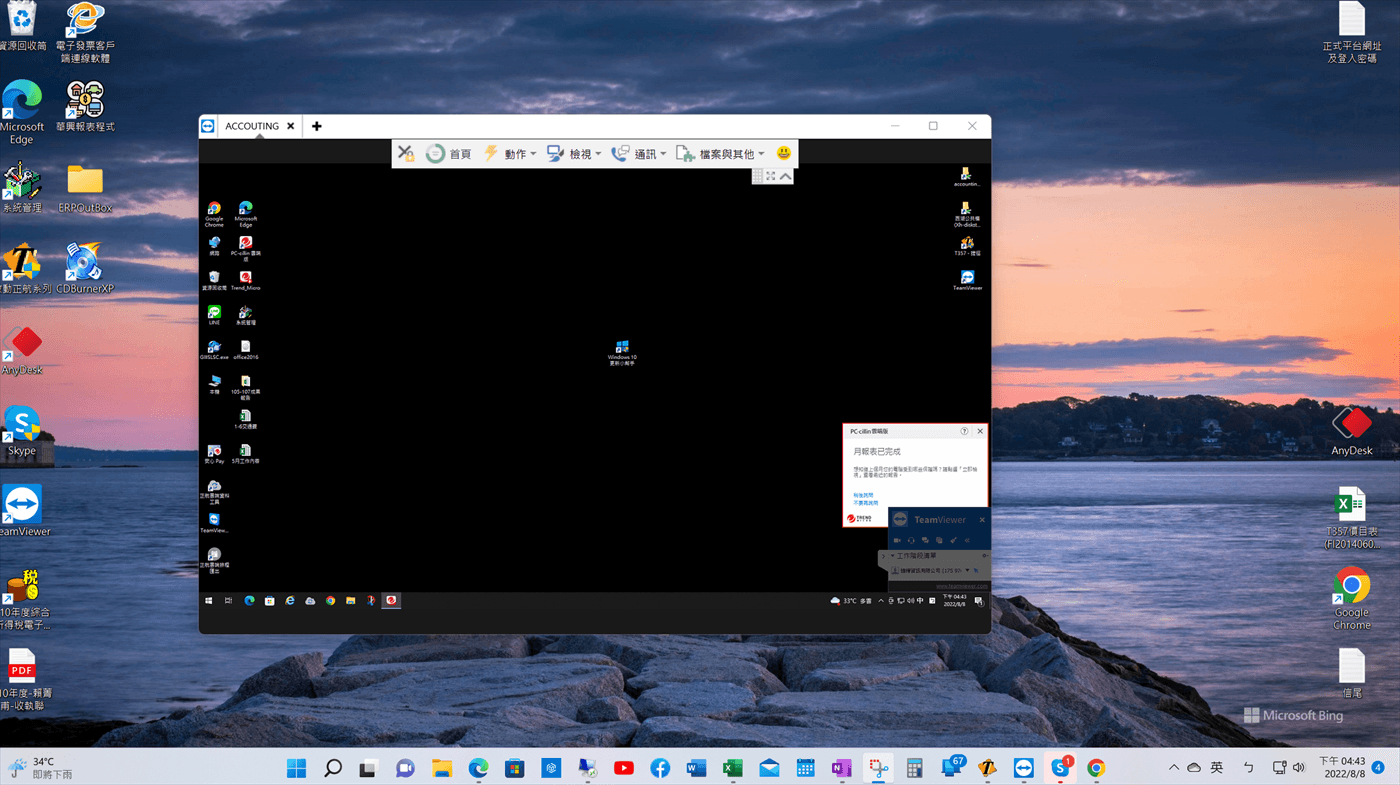The image size is (1400, 785).
Task: Click the www.teamviewer.com link in the panel
Action: [x=961, y=586]
